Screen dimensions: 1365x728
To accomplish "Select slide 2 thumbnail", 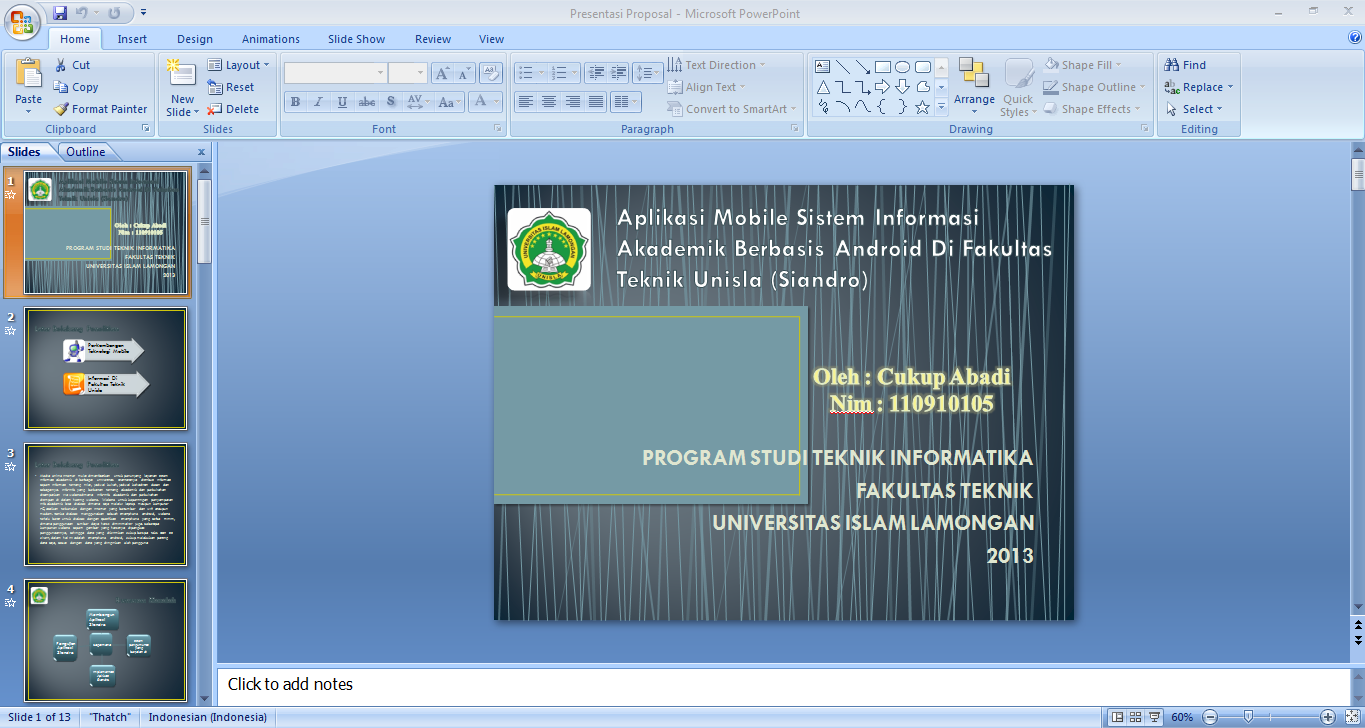I will pyautogui.click(x=106, y=368).
